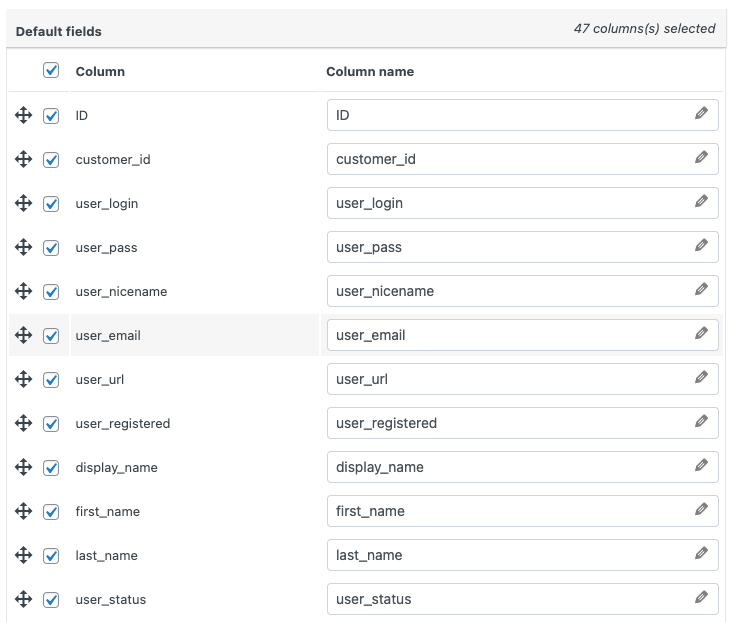Screen dimensions: 736x622
Task: Click the pencil icon for the first_name column name
Action: [701, 509]
